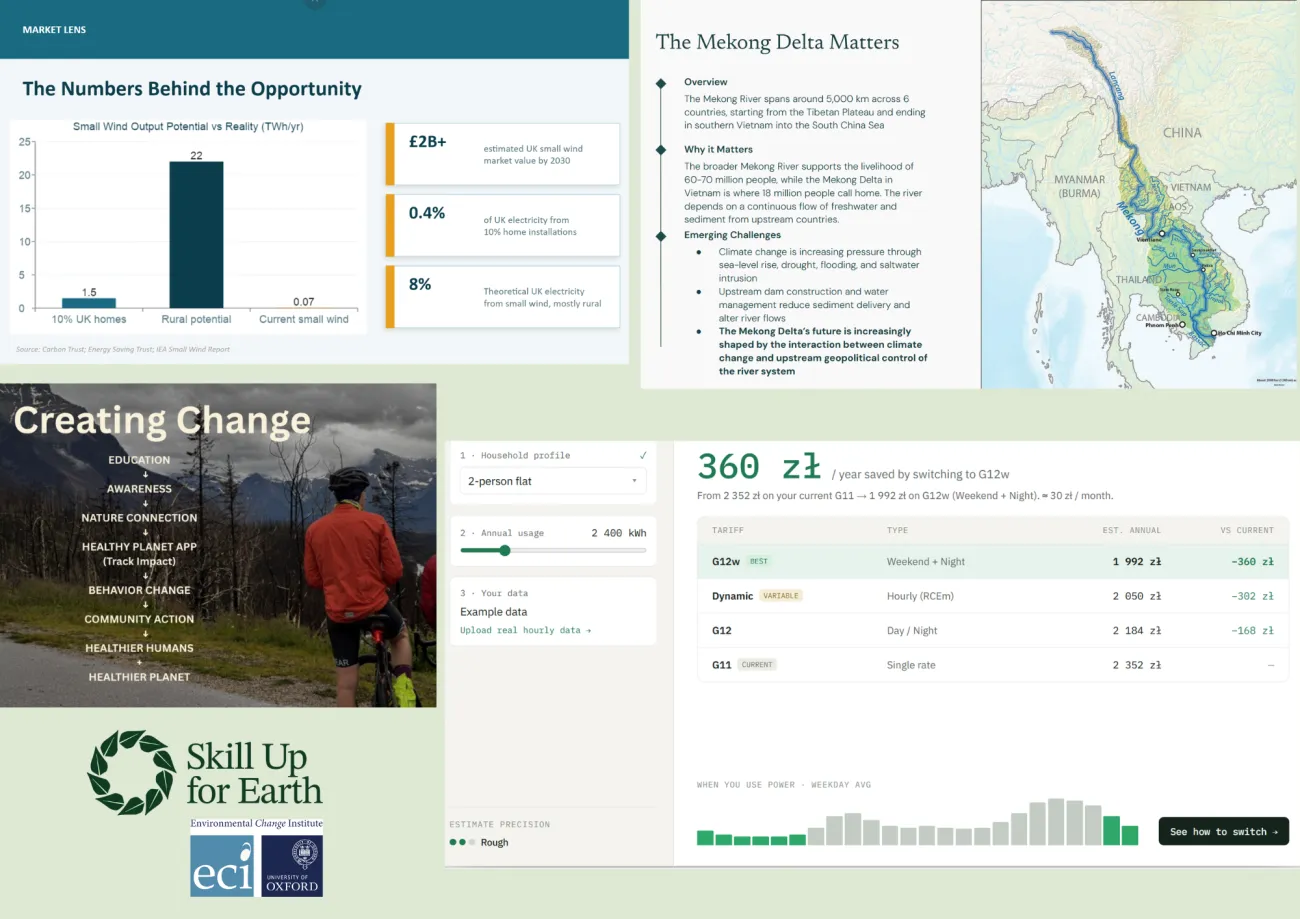Click the '−302 zł' savings value
The width and height of the screenshot is (1300, 919).
pyautogui.click(x=1253, y=595)
